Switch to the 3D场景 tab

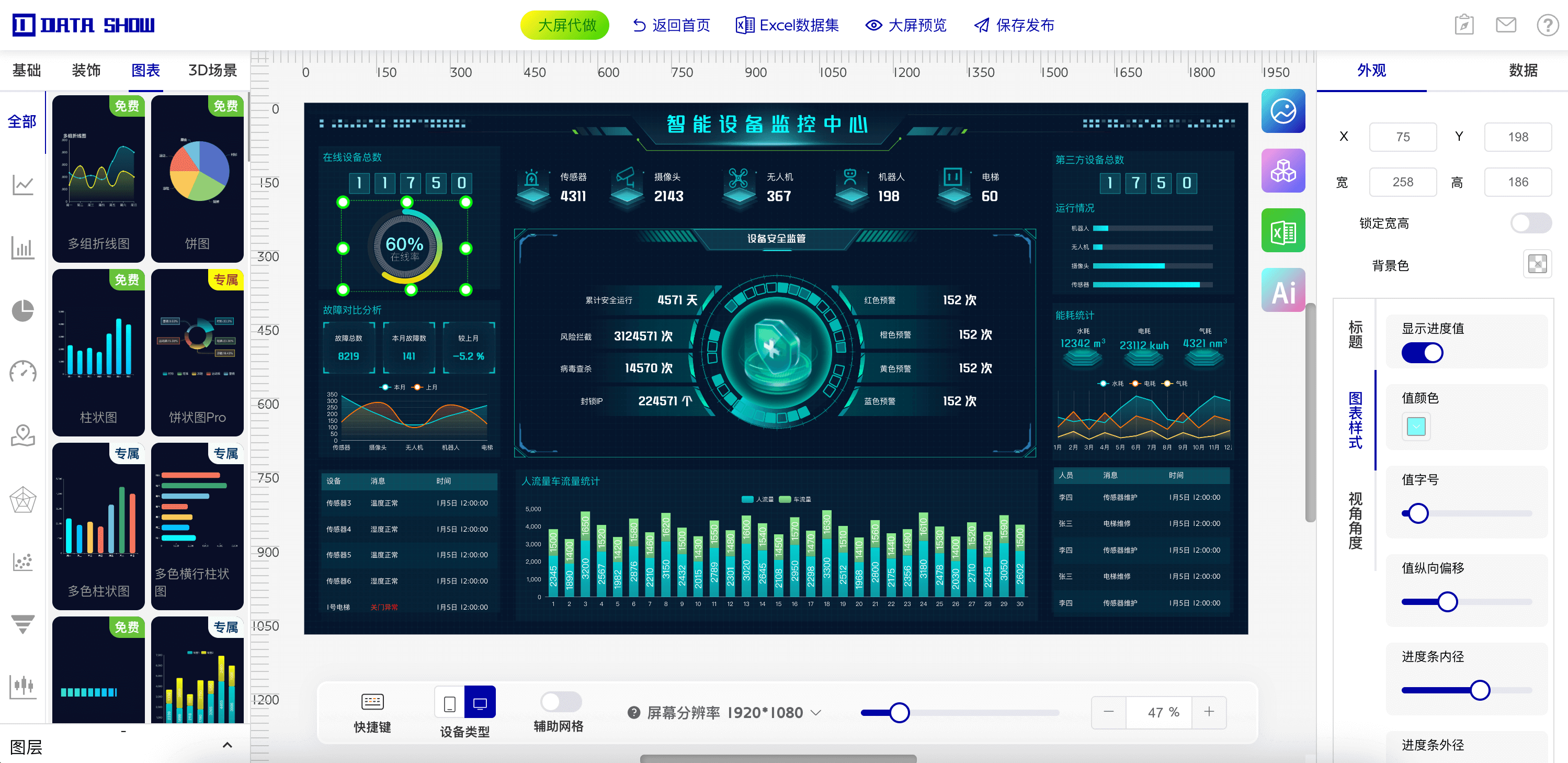coord(212,70)
